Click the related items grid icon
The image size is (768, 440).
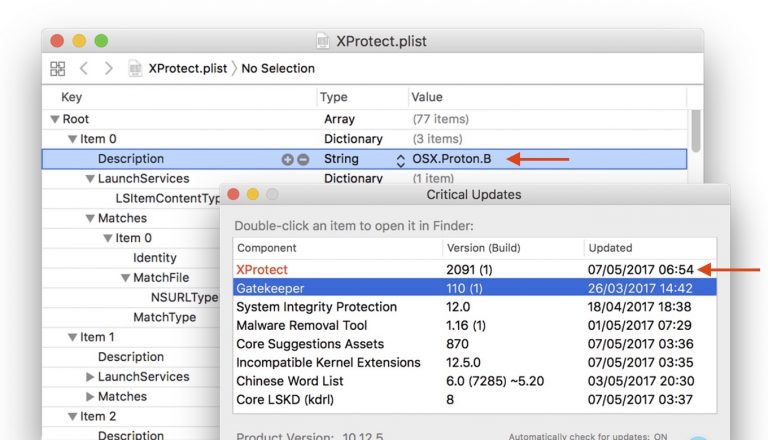pos(57,69)
